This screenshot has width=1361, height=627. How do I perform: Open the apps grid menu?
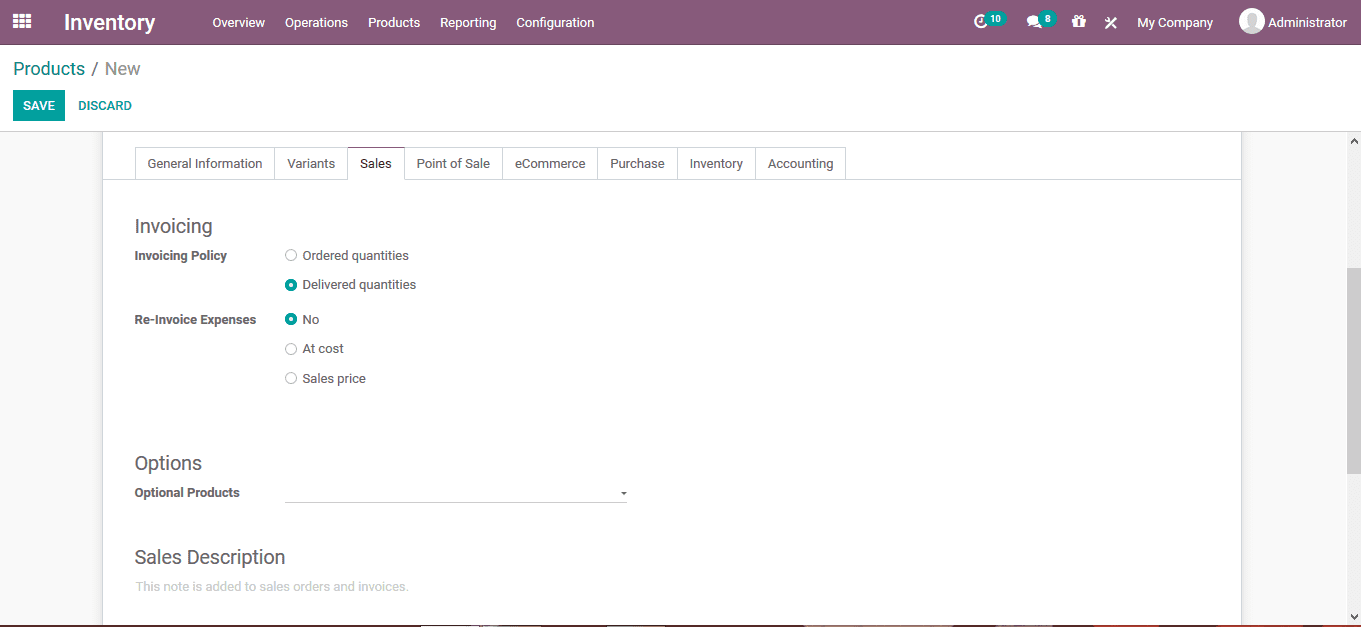point(21,21)
